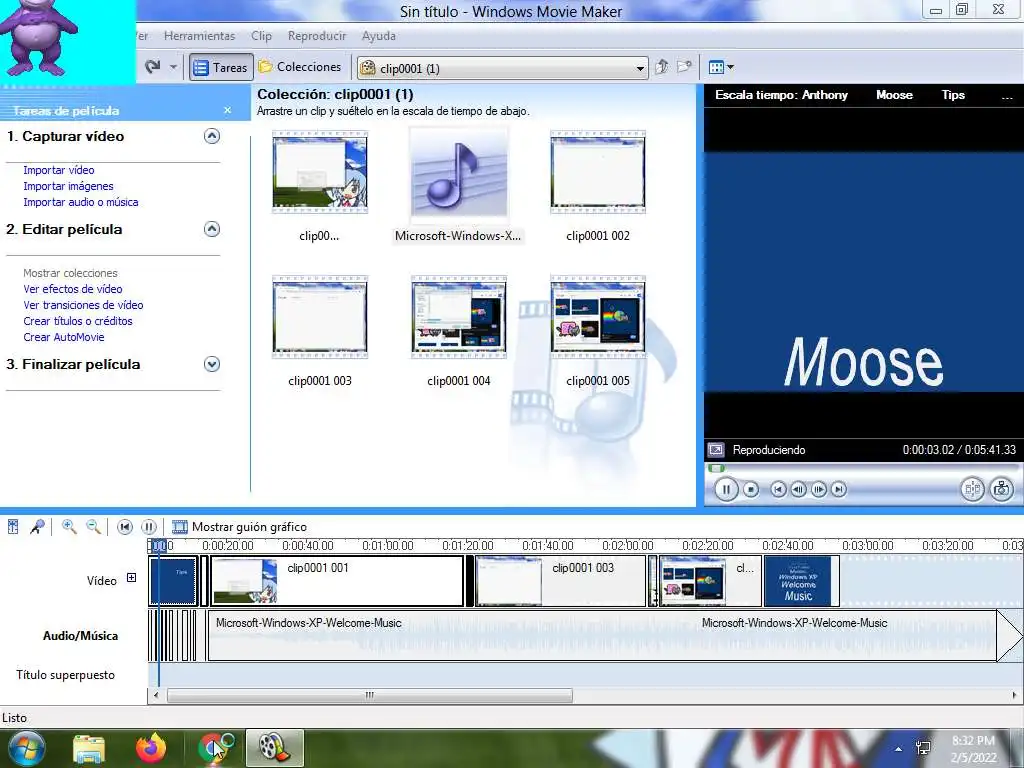Viewport: 1024px width, 768px height.
Task: Select clip0001 003 on the video track
Action: point(560,581)
